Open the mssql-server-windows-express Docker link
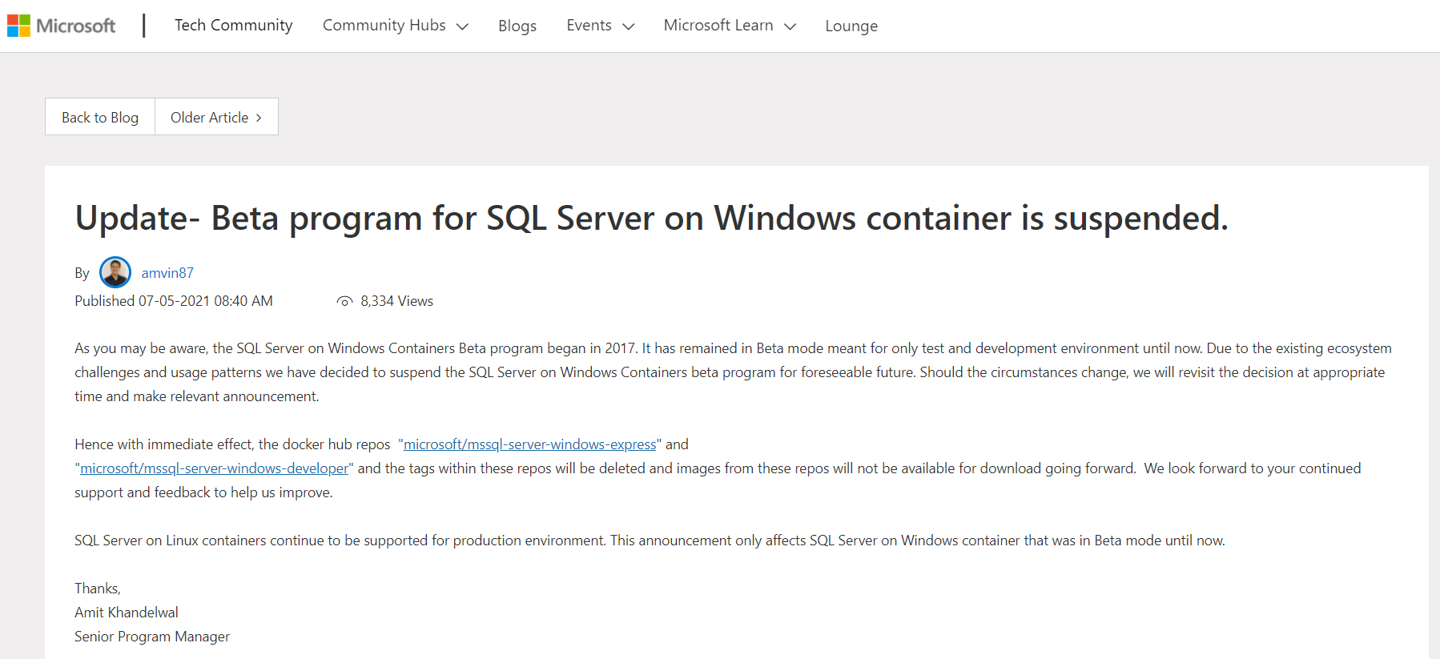Screen dimensions: 1440x659 pos(529,443)
